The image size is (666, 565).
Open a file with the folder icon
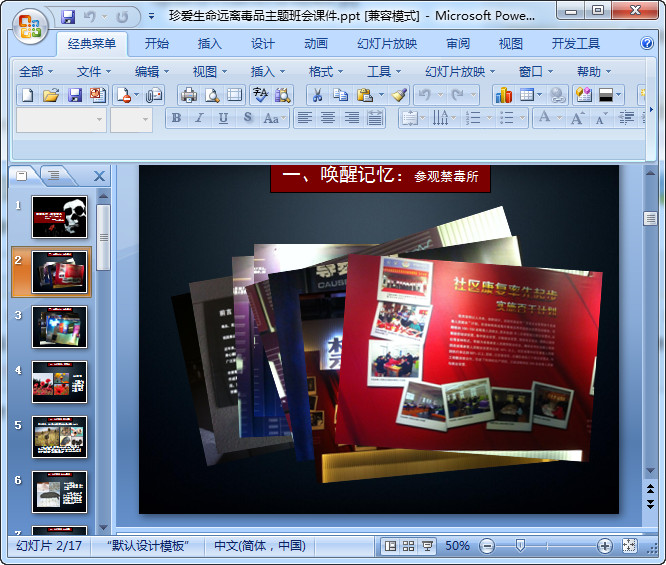coord(51,95)
